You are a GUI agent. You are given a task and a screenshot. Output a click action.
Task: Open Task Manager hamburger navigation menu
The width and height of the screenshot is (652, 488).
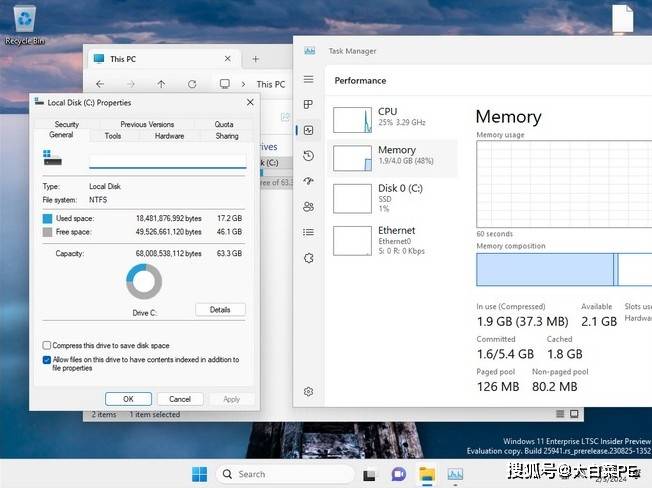309,79
